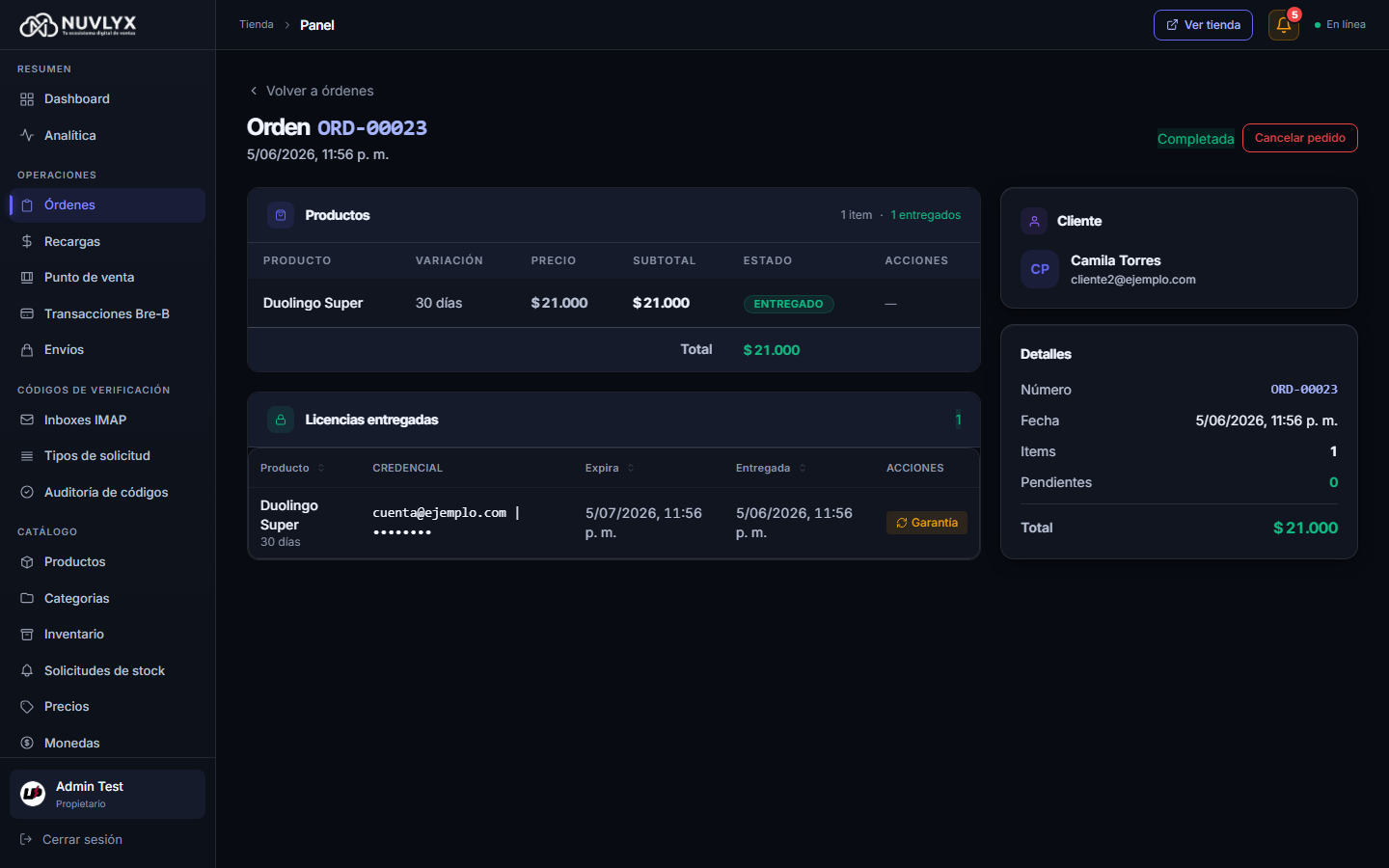Click the Auditoría de códigos check icon
Image resolution: width=1389 pixels, height=868 pixels.
tap(27, 493)
